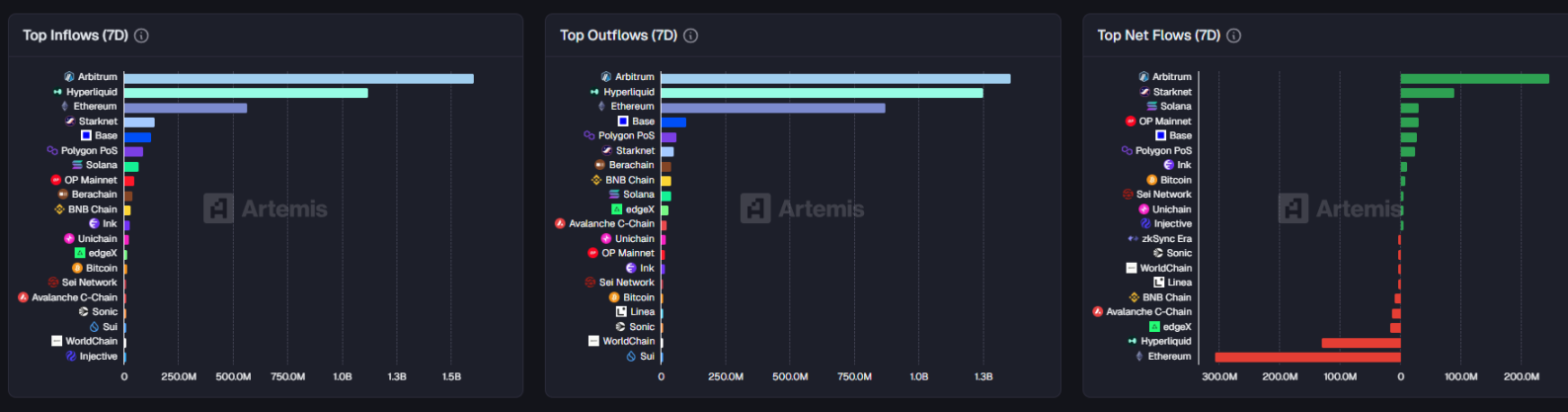1568x412 pixels.
Task: Click the Bitcoin icon in Top Net Flows
Action: 1151,180
